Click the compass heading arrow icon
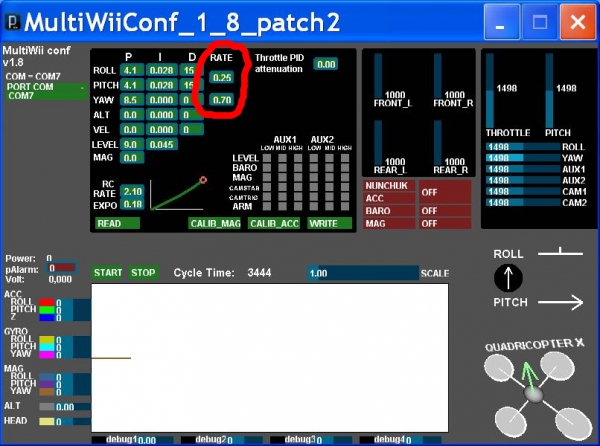This screenshot has height=446, width=600. 508,278
